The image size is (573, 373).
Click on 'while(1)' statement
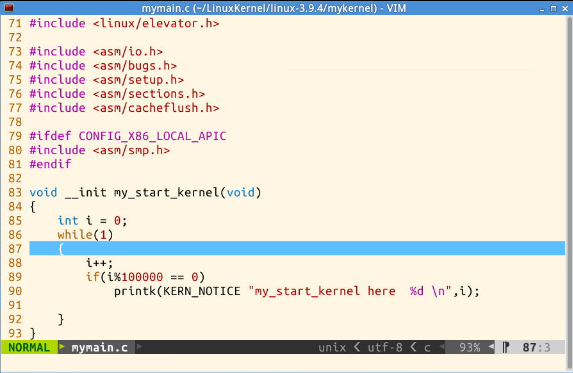coord(86,235)
